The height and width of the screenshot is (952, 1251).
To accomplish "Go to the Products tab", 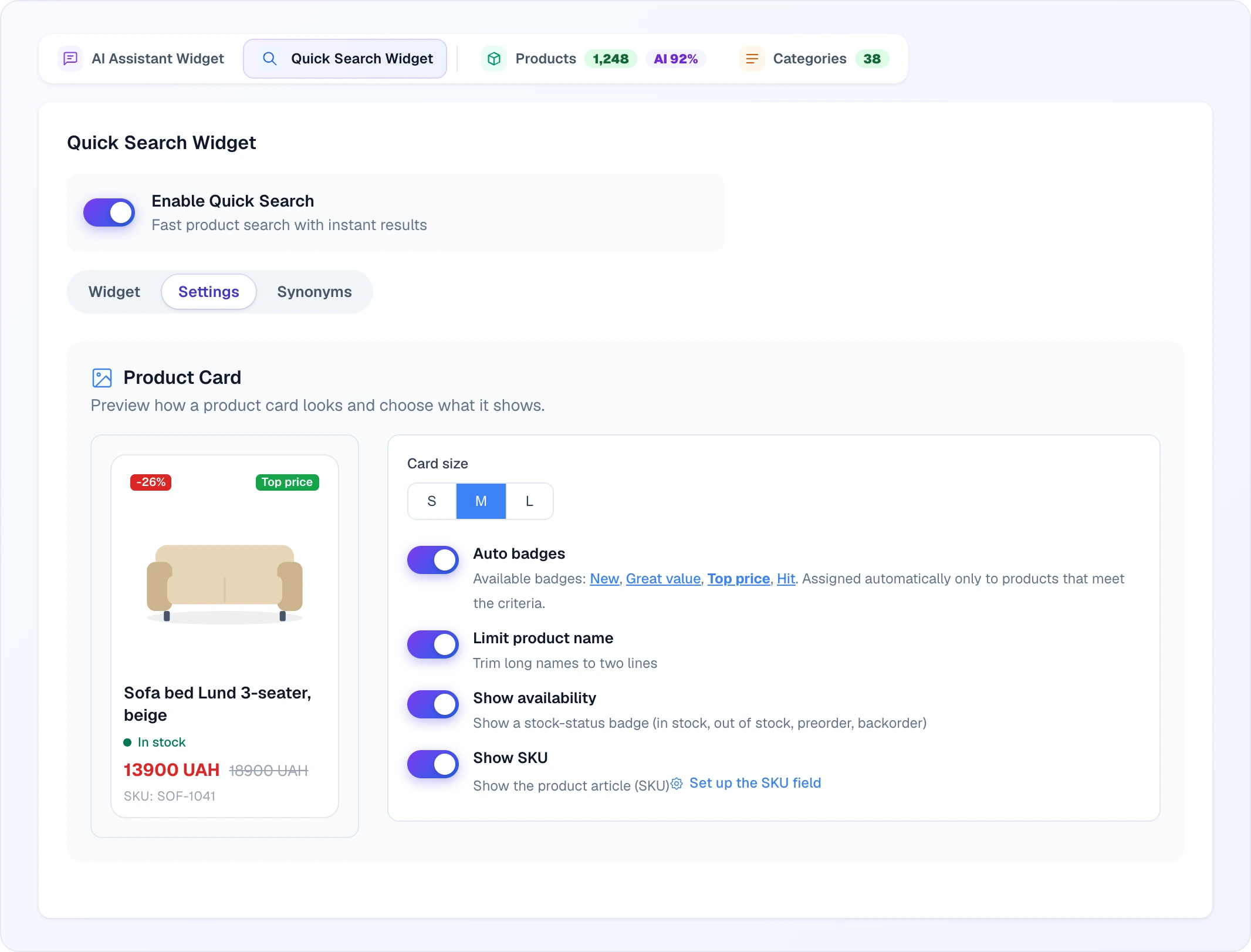I will click(594, 59).
